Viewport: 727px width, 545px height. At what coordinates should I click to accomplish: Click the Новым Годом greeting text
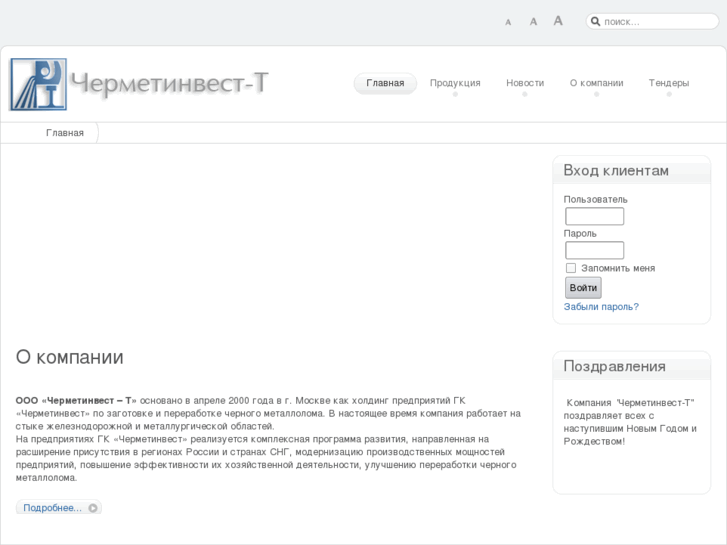coord(657,429)
